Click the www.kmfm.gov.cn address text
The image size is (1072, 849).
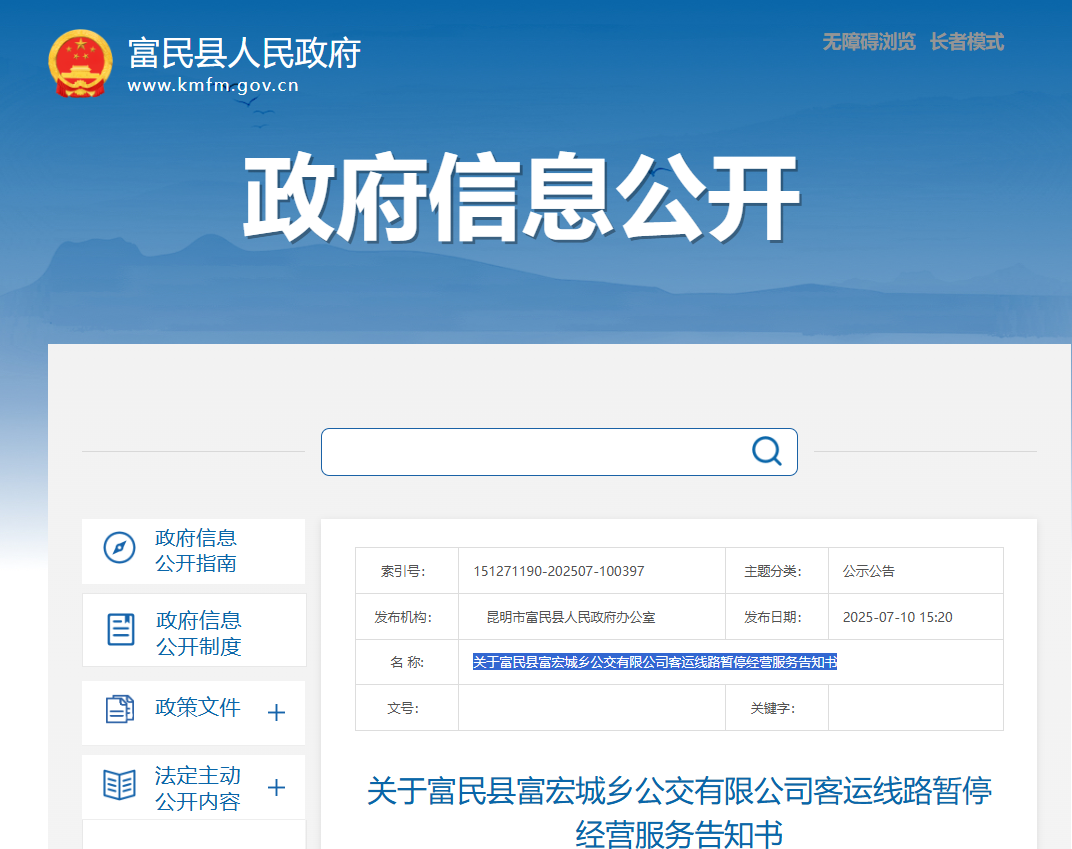point(213,86)
